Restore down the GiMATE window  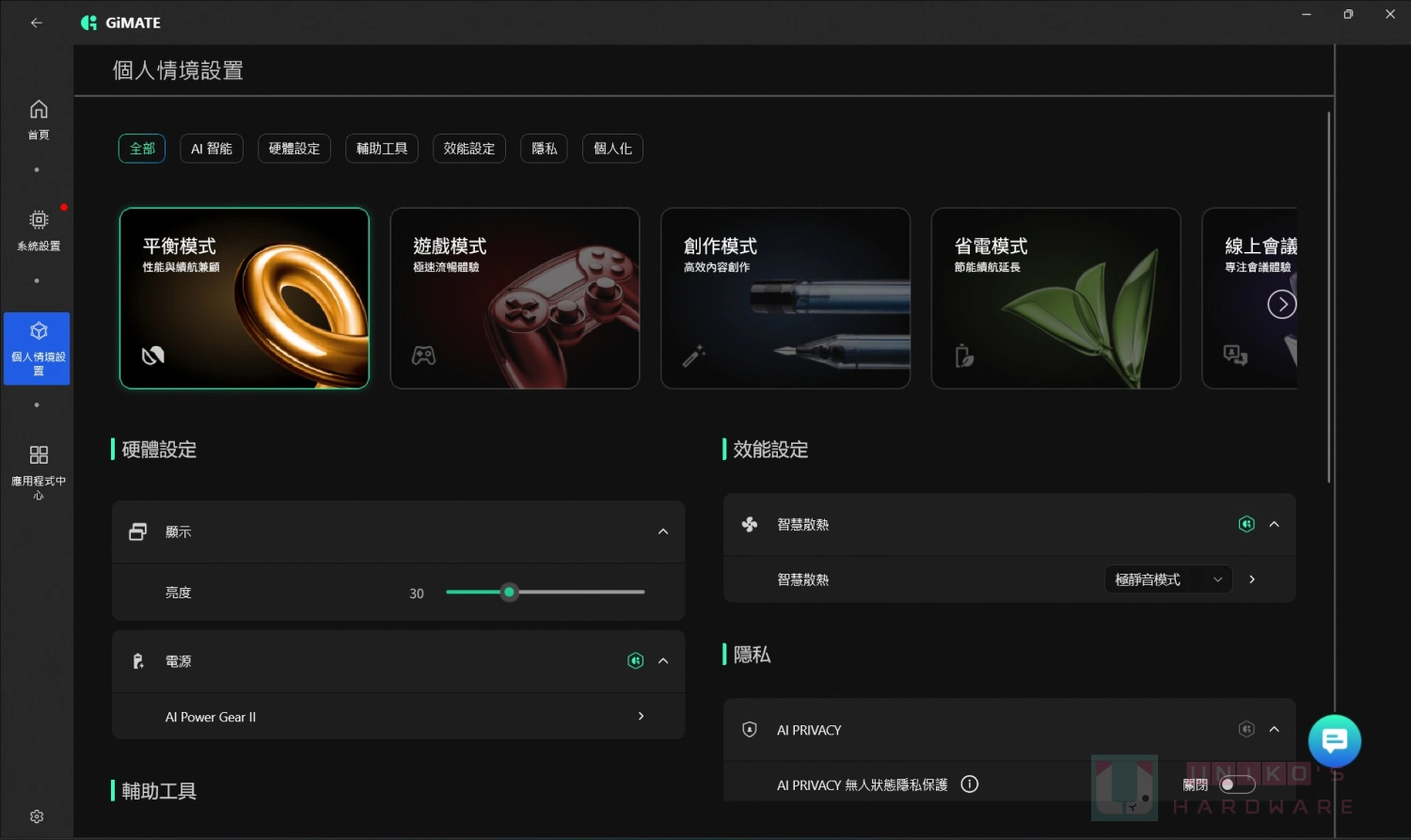1348,14
